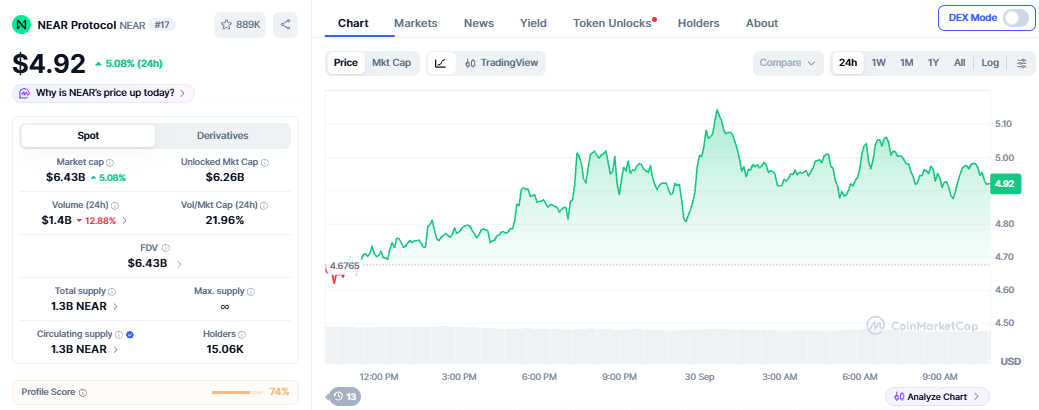
Task: Show Price chart
Action: (x=346, y=63)
